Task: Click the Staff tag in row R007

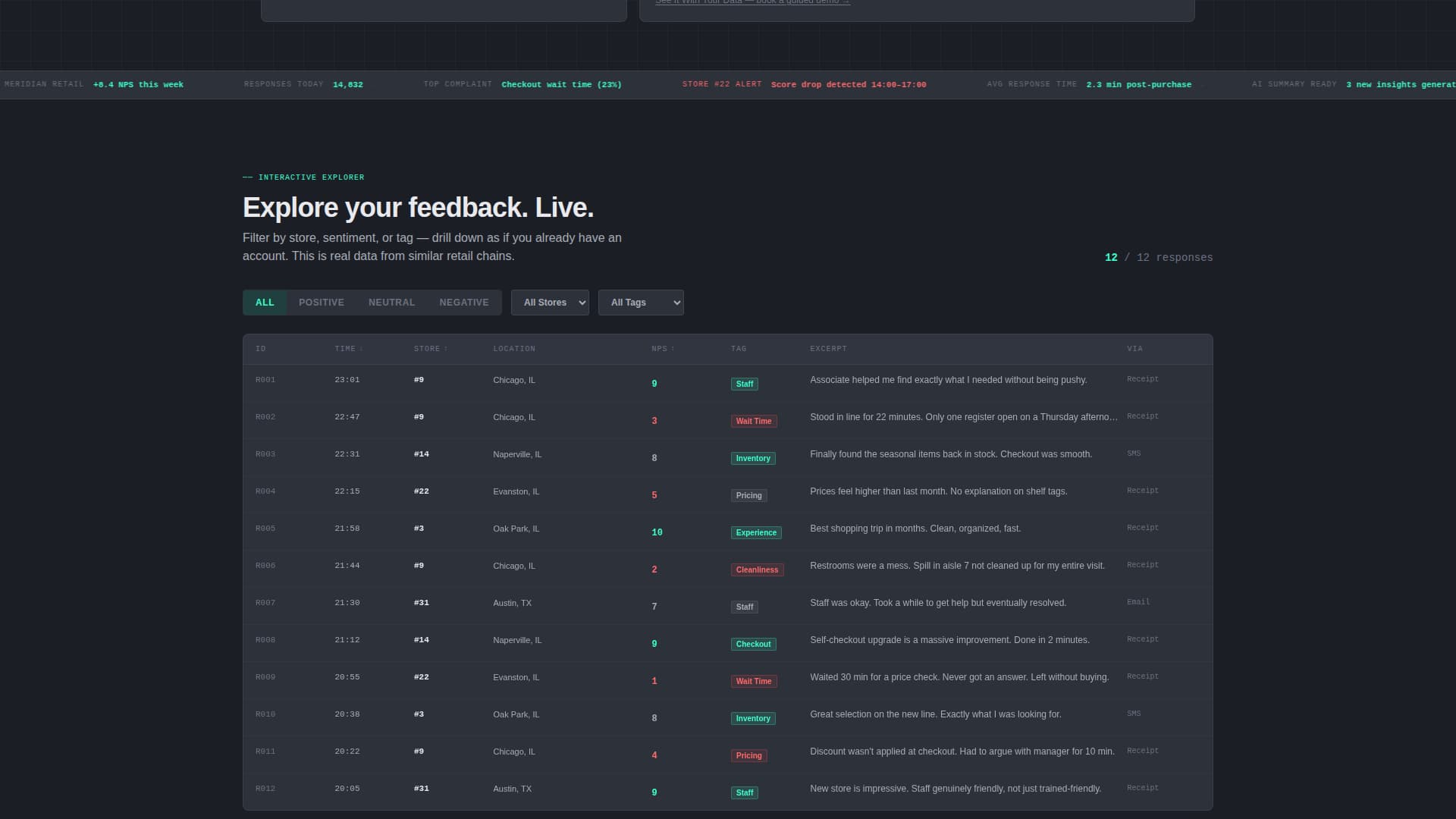Action: click(x=745, y=607)
